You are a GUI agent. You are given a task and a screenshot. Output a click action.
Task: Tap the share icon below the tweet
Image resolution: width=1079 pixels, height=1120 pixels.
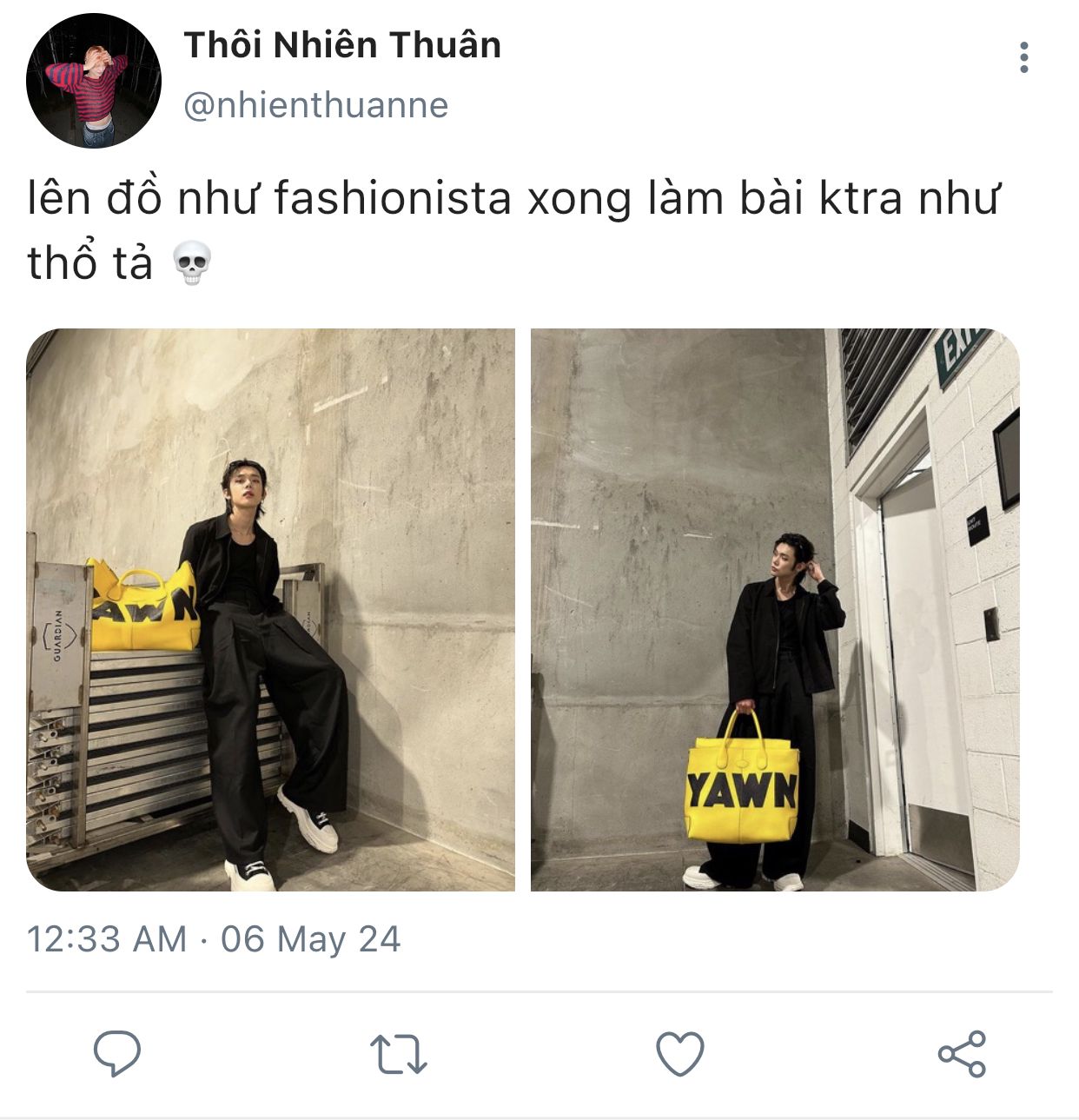click(x=962, y=1054)
